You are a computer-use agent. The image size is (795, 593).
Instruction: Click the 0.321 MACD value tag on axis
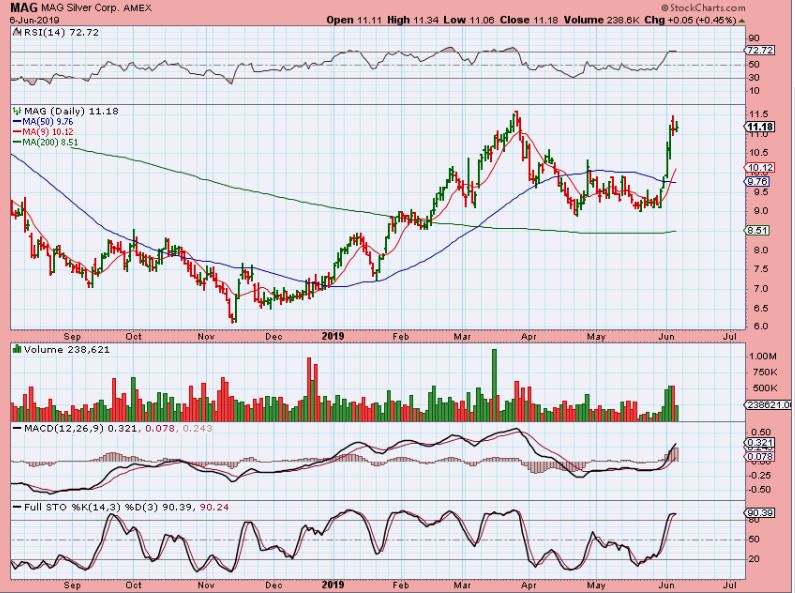pos(760,442)
